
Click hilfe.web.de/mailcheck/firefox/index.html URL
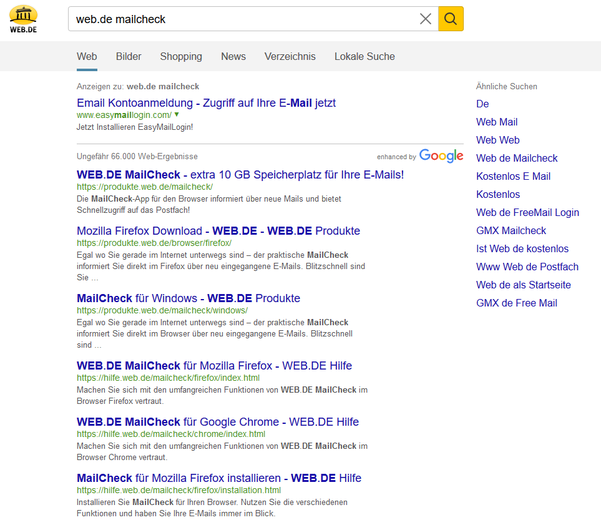click(x=168, y=378)
